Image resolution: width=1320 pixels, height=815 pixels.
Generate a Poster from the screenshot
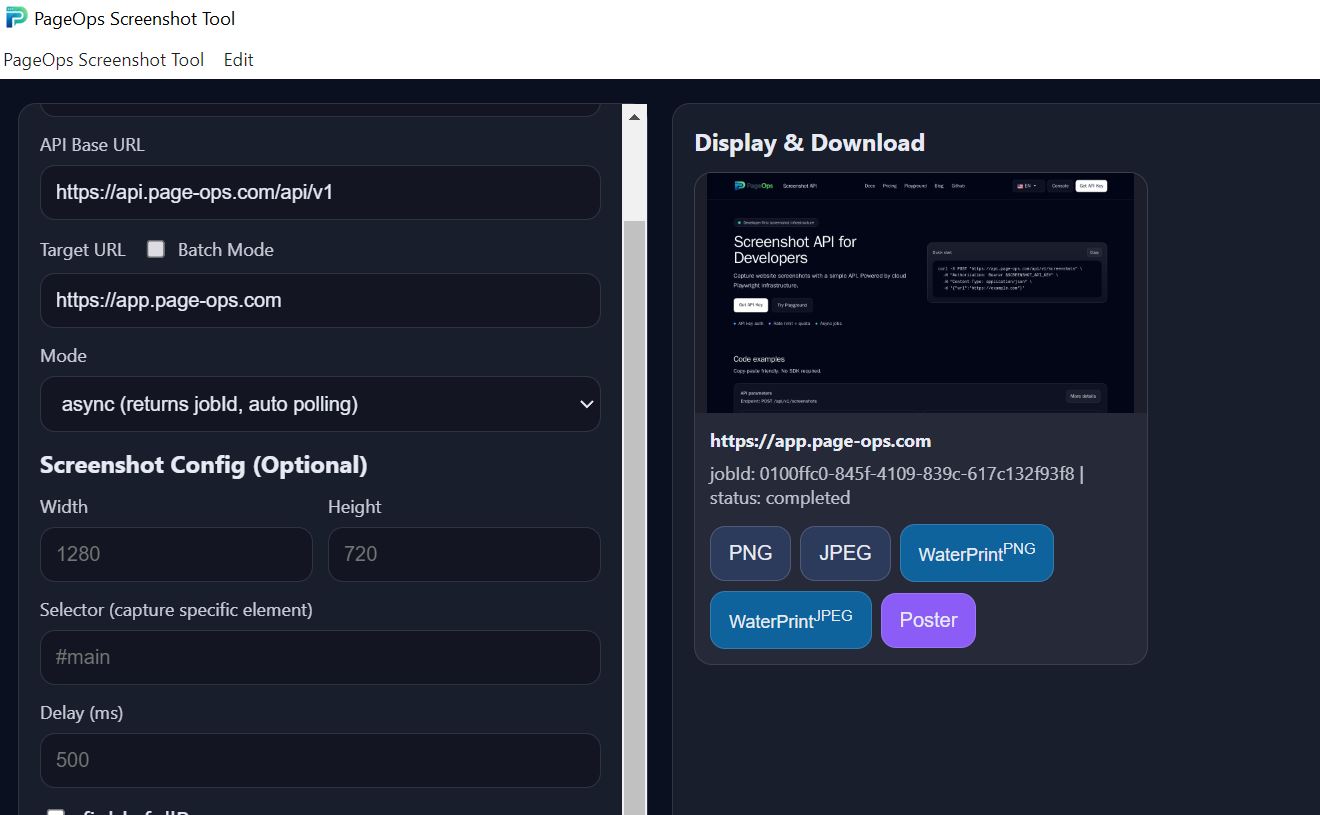pyautogui.click(x=928, y=620)
